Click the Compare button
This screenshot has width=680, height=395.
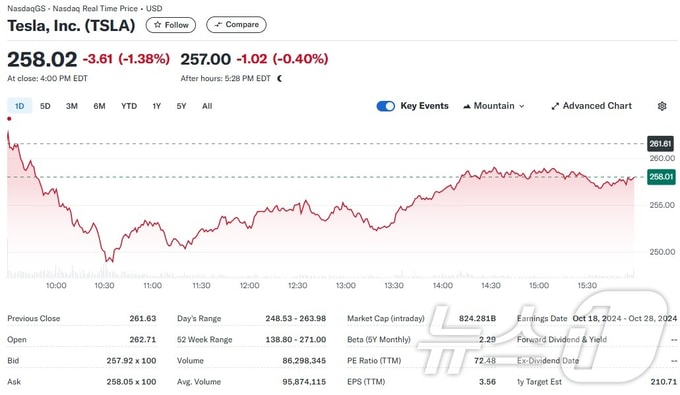coord(236,25)
